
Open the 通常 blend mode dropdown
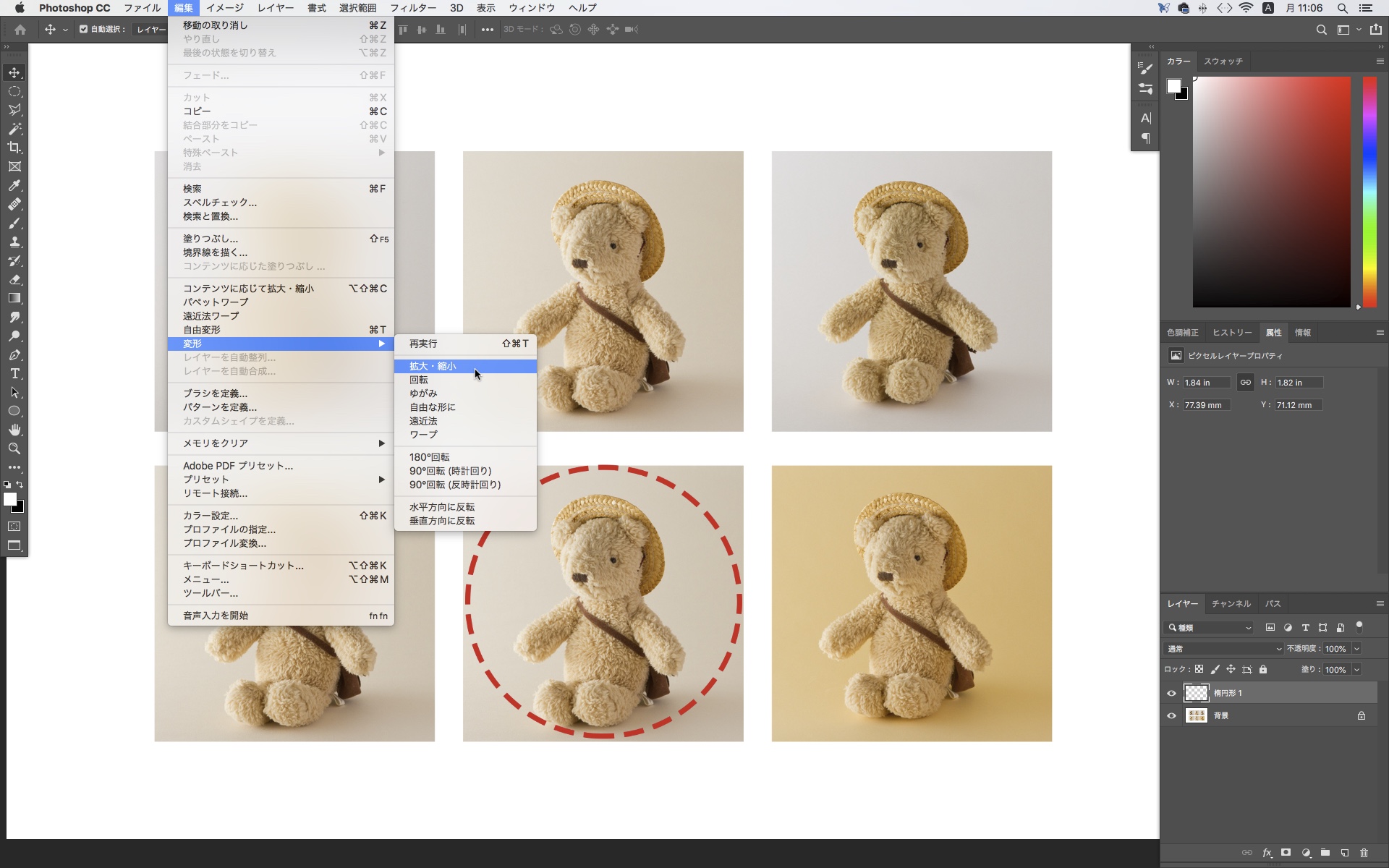(x=1223, y=649)
